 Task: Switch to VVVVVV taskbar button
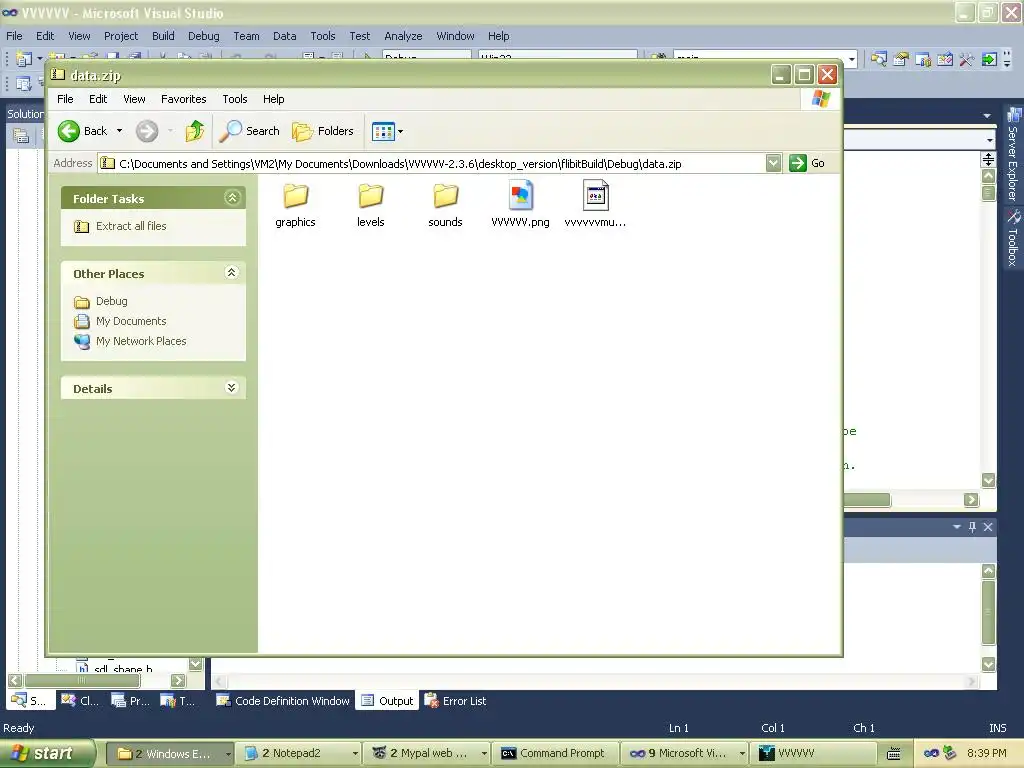pyautogui.click(x=812, y=754)
